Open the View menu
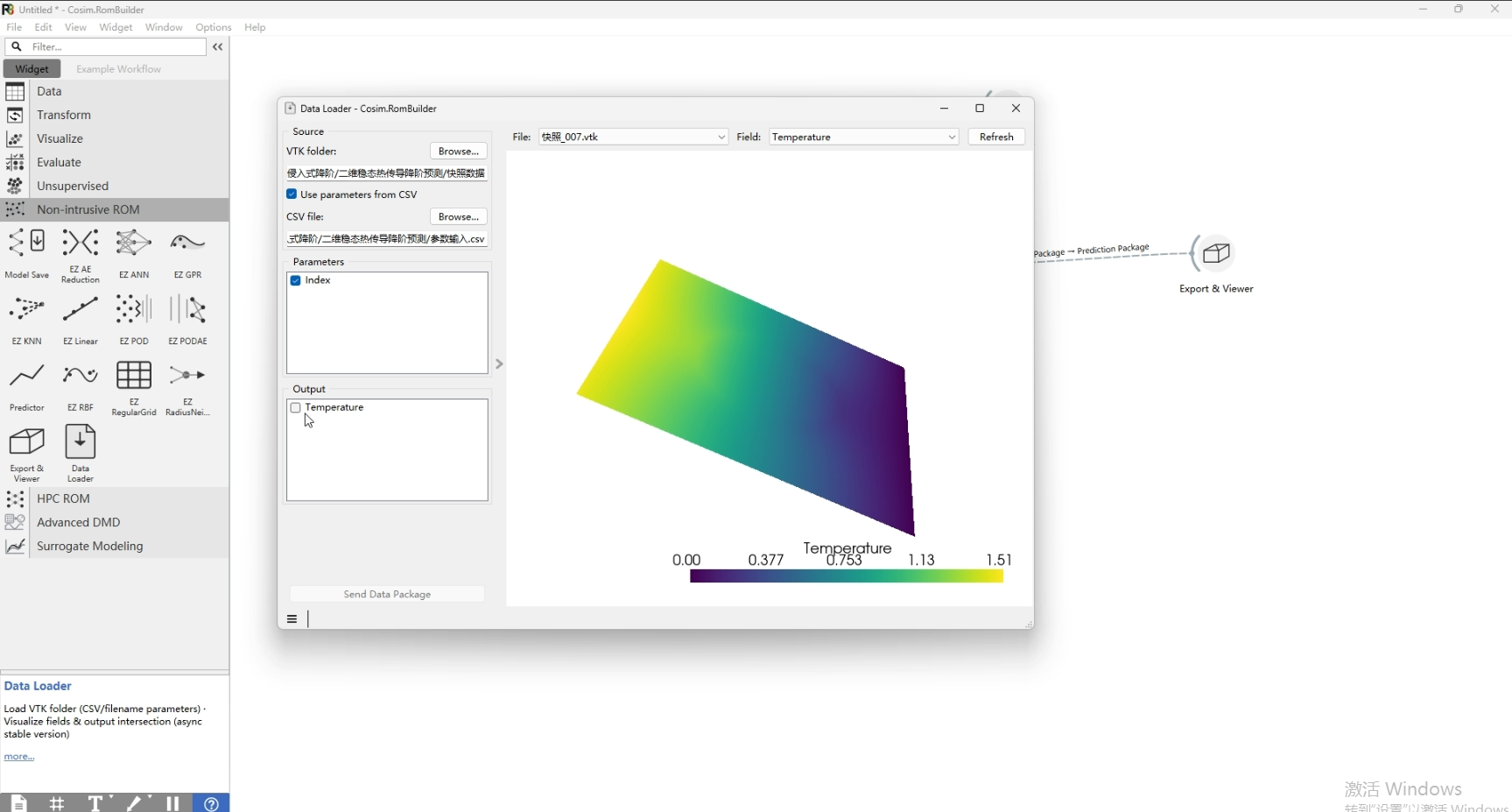This screenshot has width=1512, height=812. (x=75, y=27)
